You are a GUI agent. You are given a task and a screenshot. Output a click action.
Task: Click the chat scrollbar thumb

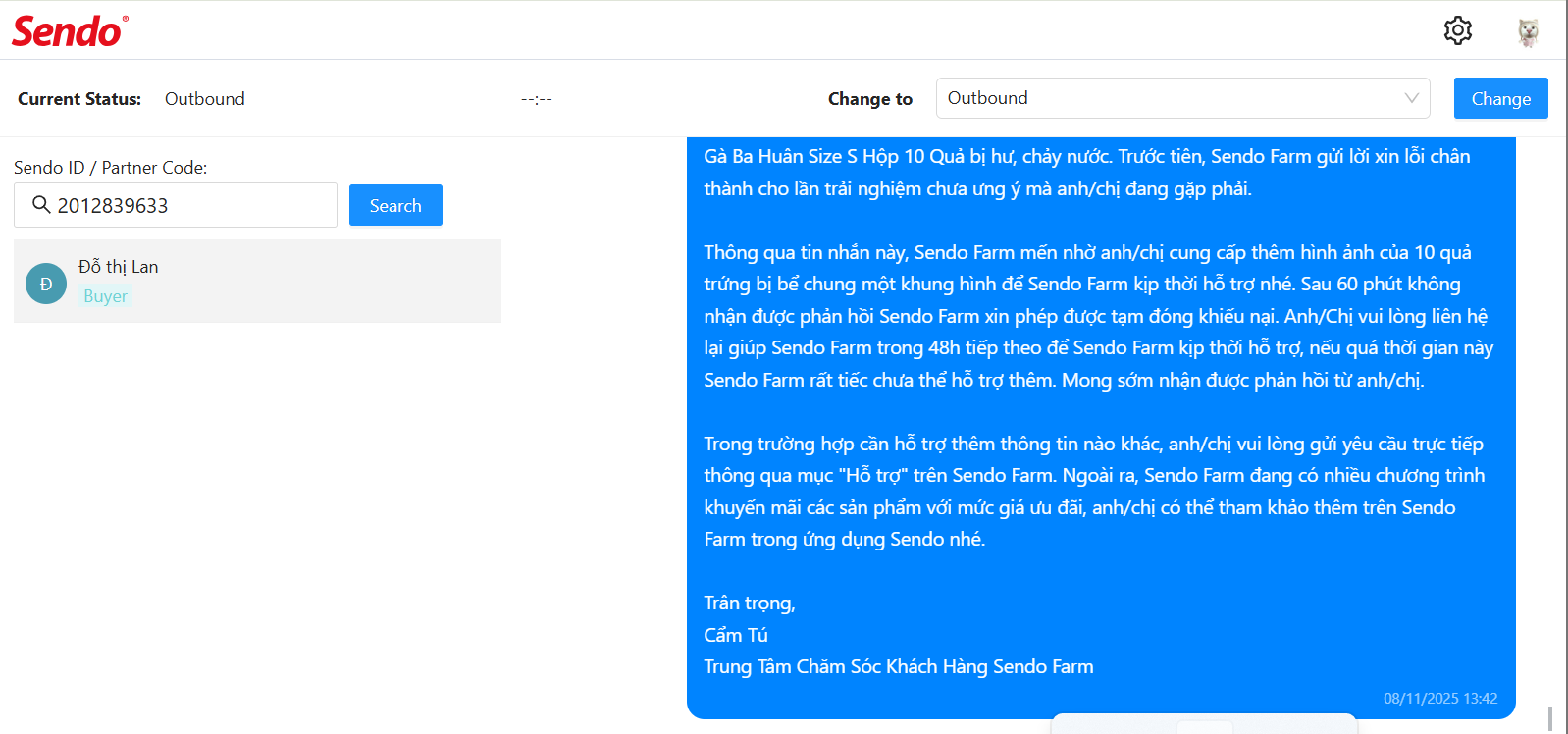point(1550,718)
